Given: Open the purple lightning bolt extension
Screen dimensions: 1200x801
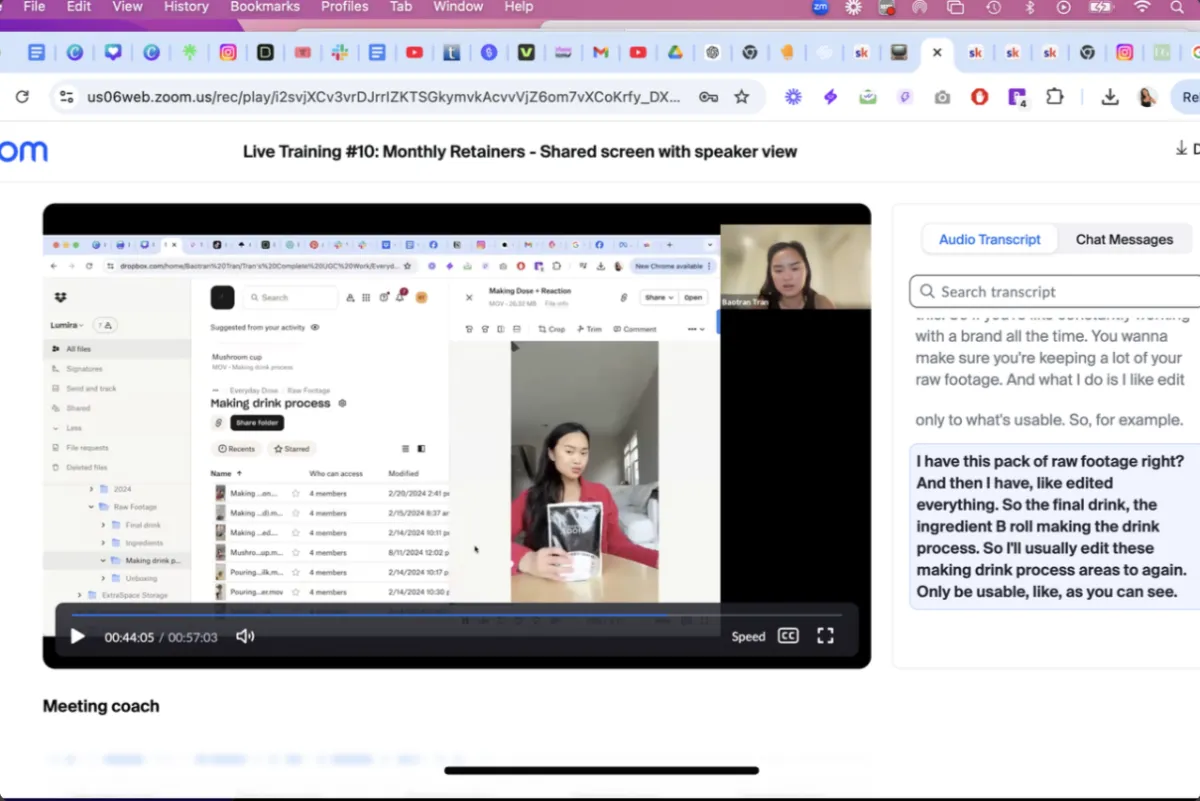Looking at the screenshot, I should point(830,97).
